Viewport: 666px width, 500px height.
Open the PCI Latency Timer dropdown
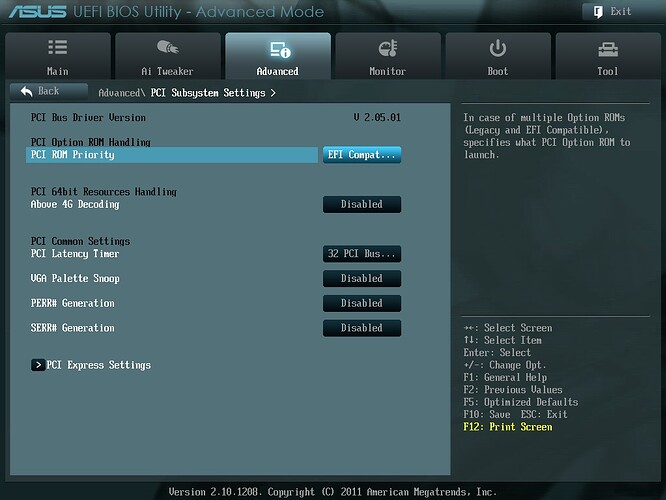tap(361, 254)
